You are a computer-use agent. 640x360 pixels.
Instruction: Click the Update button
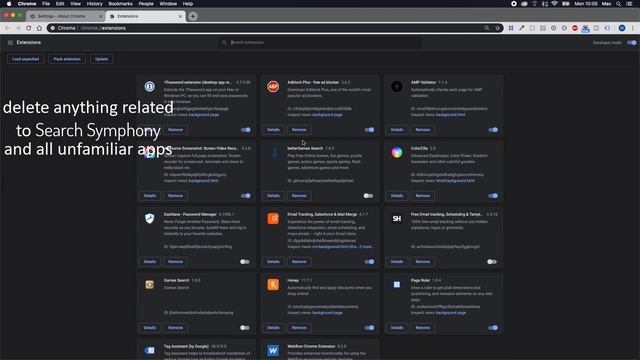102,59
